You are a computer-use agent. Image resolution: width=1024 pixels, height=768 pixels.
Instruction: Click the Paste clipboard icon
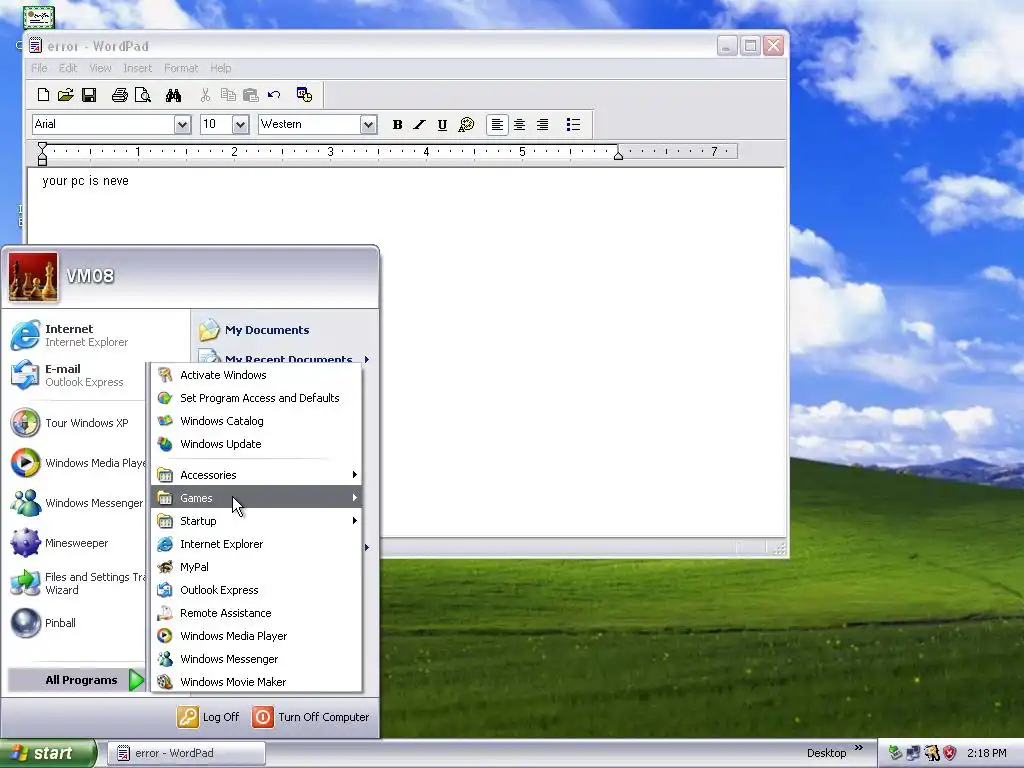point(251,95)
